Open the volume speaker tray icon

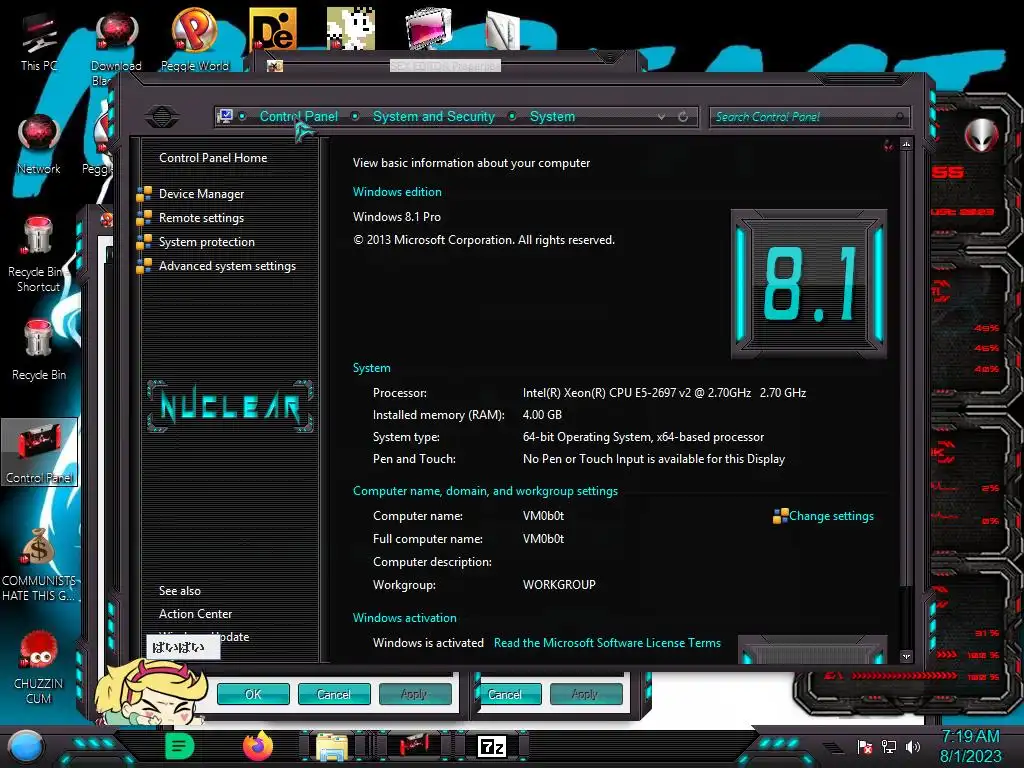coord(913,746)
